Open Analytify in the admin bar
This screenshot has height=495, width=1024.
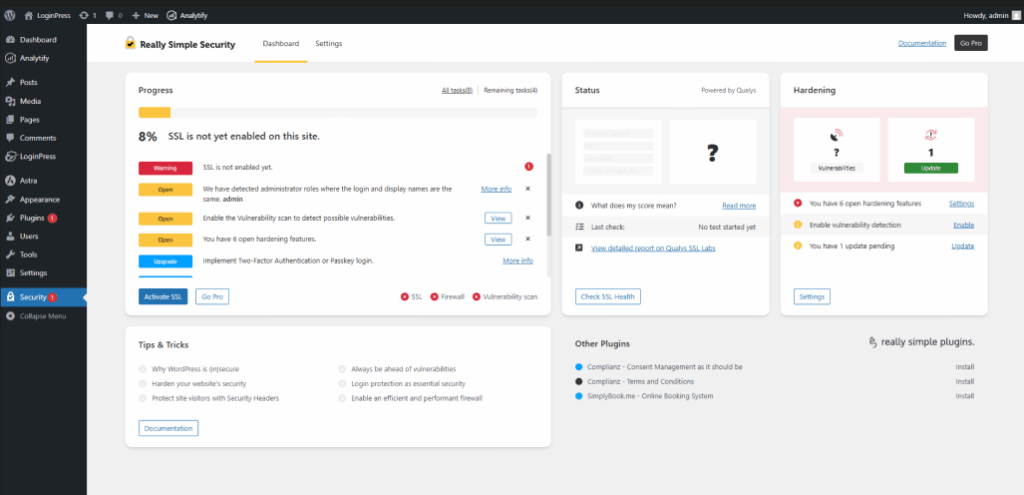[187, 15]
